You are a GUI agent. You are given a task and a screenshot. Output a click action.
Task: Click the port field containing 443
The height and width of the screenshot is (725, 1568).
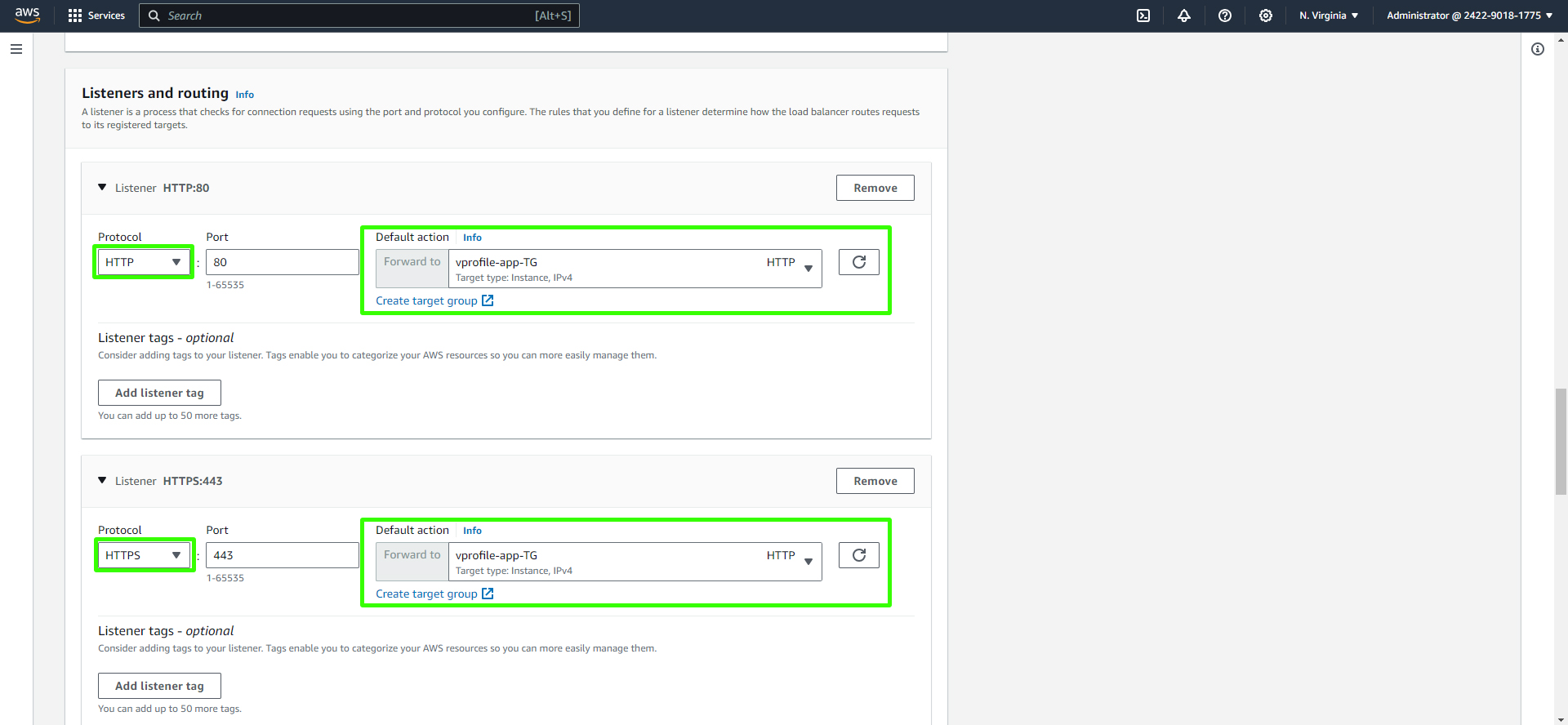283,555
